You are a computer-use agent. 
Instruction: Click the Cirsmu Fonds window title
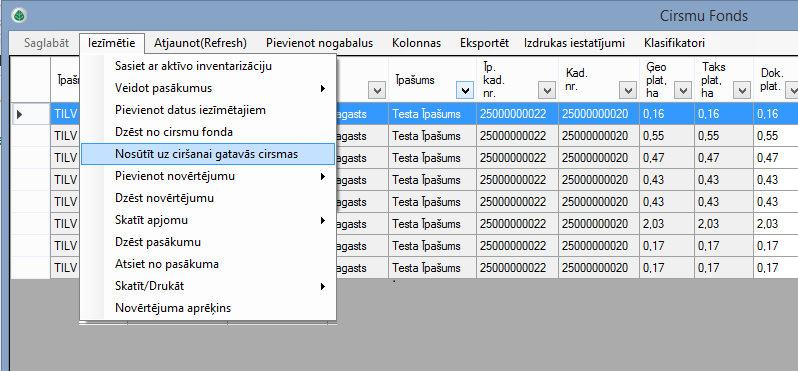pyautogui.click(x=704, y=16)
